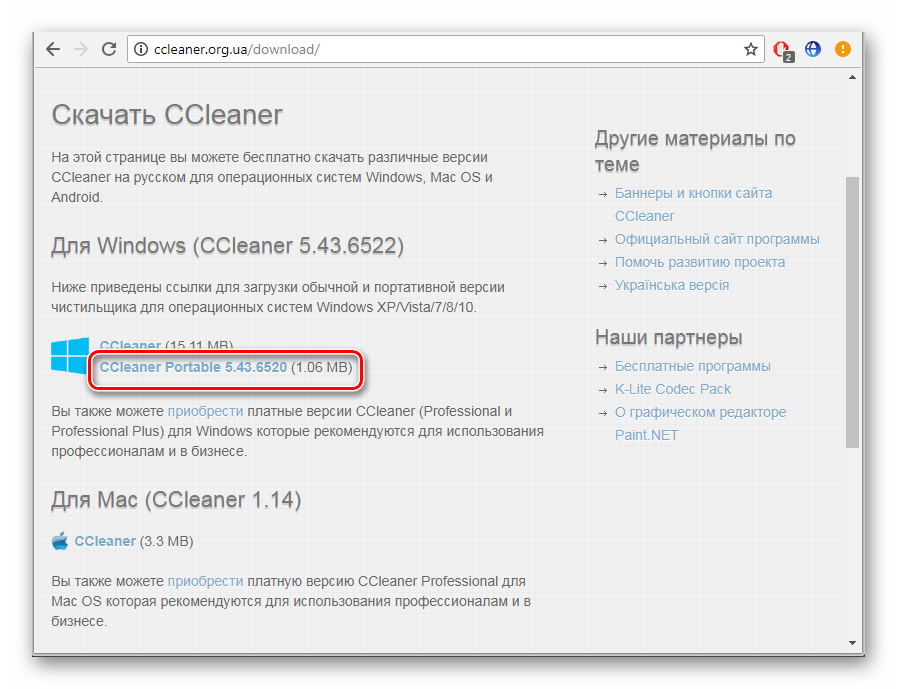897x689 pixels.
Task: Open the 'Официальный сайт программы' link
Action: click(x=717, y=239)
